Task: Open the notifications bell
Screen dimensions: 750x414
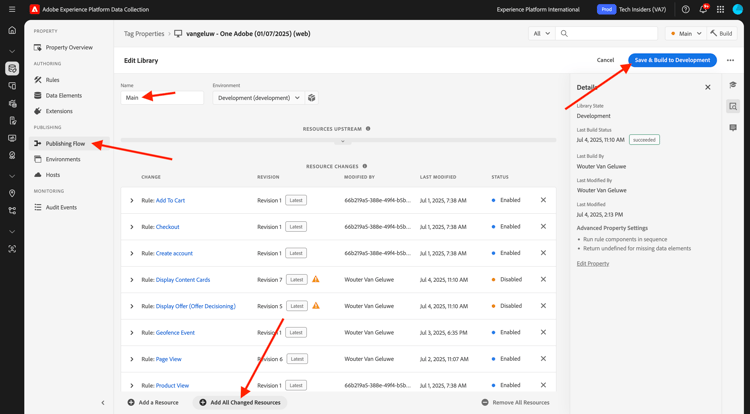Action: [703, 9]
